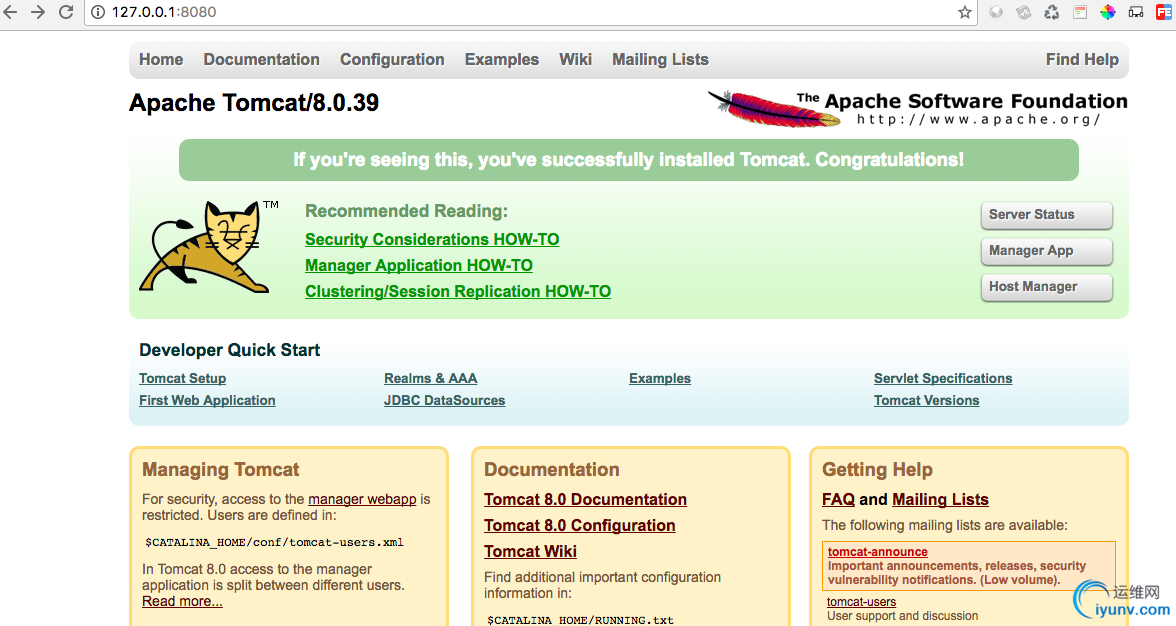This screenshot has width=1176, height=626.
Task: Open the Realms & AAA link
Action: click(x=430, y=379)
